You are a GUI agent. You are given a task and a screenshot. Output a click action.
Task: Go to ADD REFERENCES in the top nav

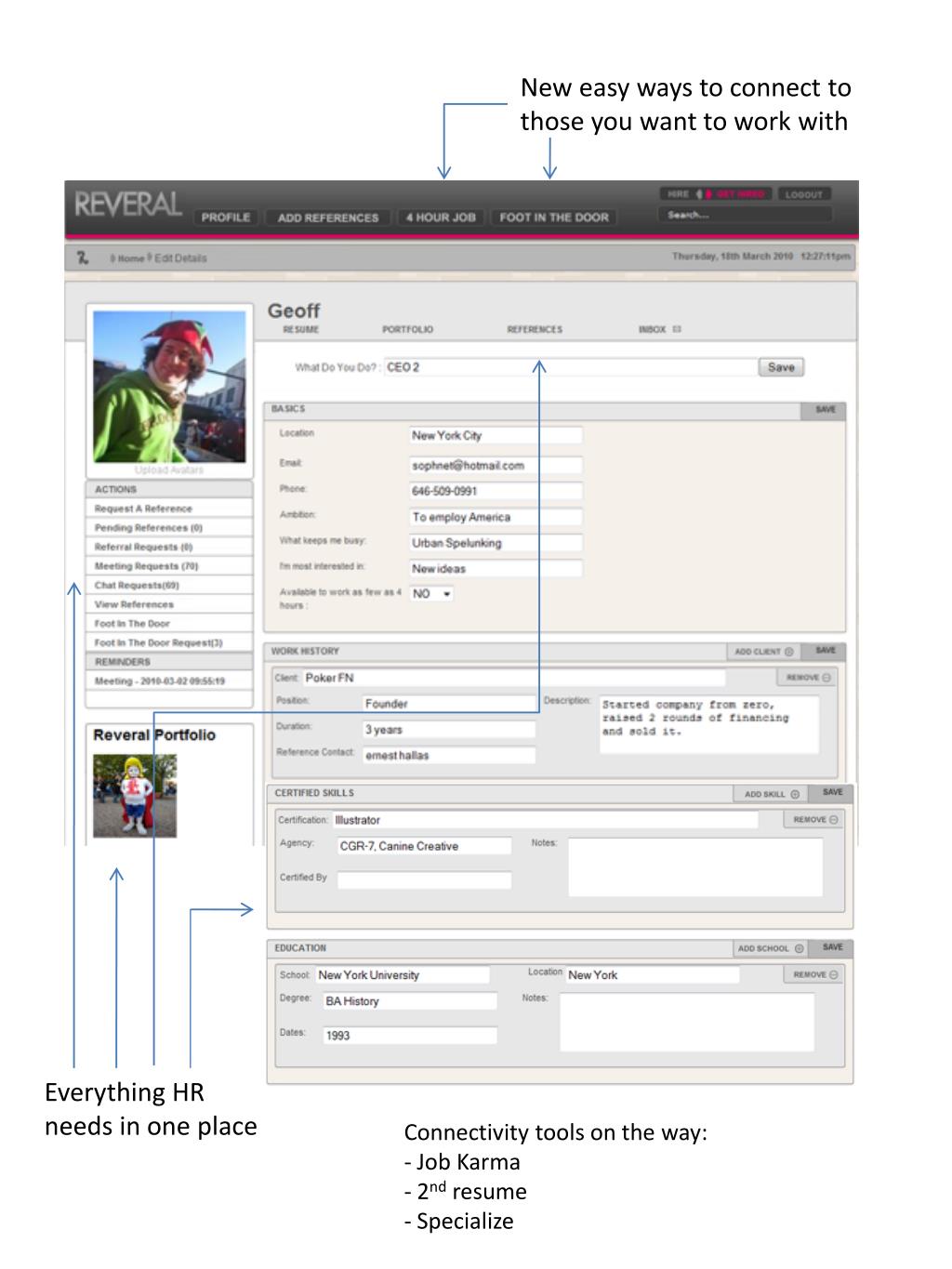tap(328, 218)
